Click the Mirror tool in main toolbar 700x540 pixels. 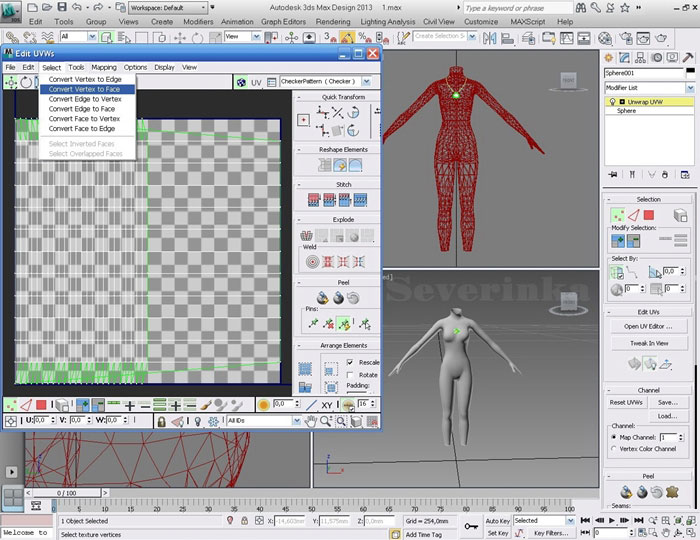coord(489,38)
